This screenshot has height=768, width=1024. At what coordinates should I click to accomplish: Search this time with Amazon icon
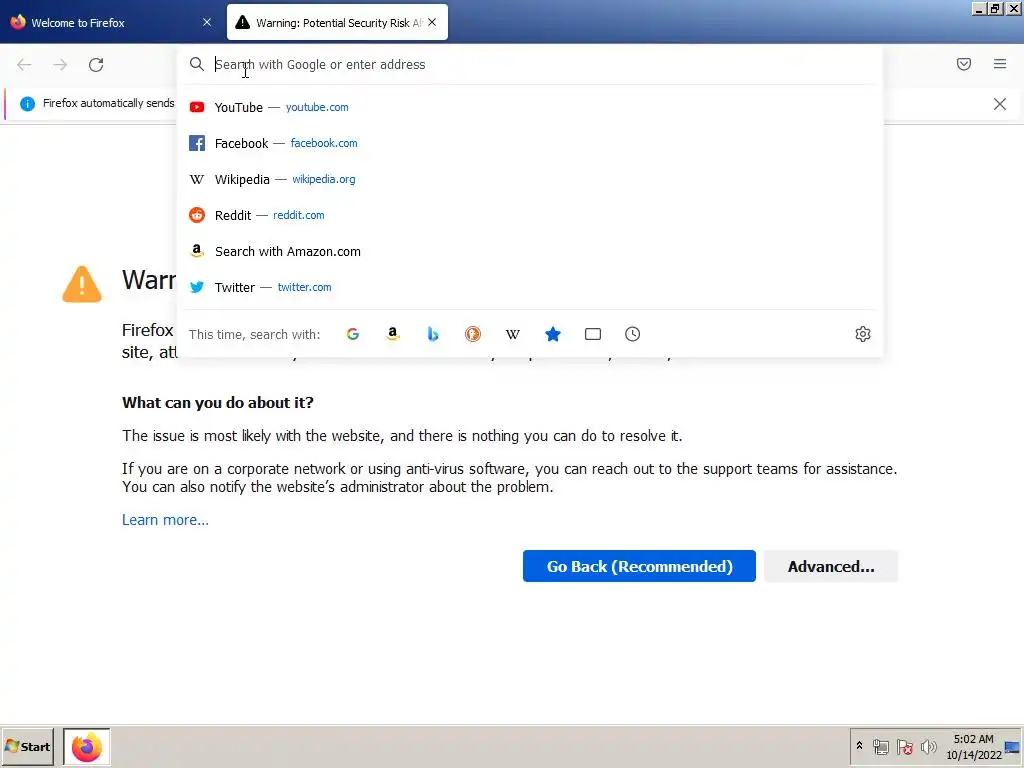coord(392,334)
